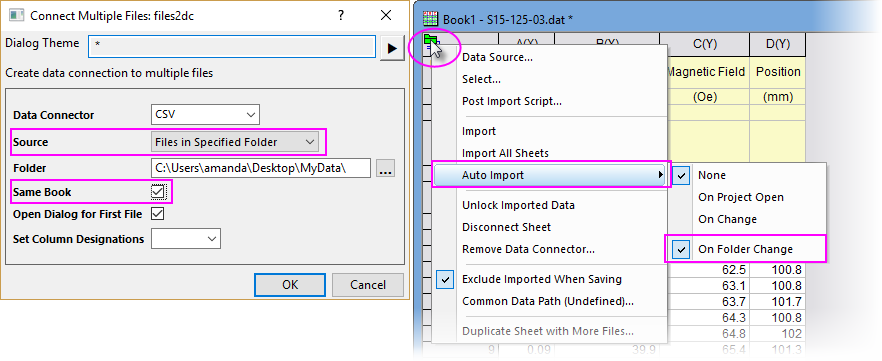The width and height of the screenshot is (882, 361).
Task: Choose On Change auto import option
Action: [x=727, y=219]
